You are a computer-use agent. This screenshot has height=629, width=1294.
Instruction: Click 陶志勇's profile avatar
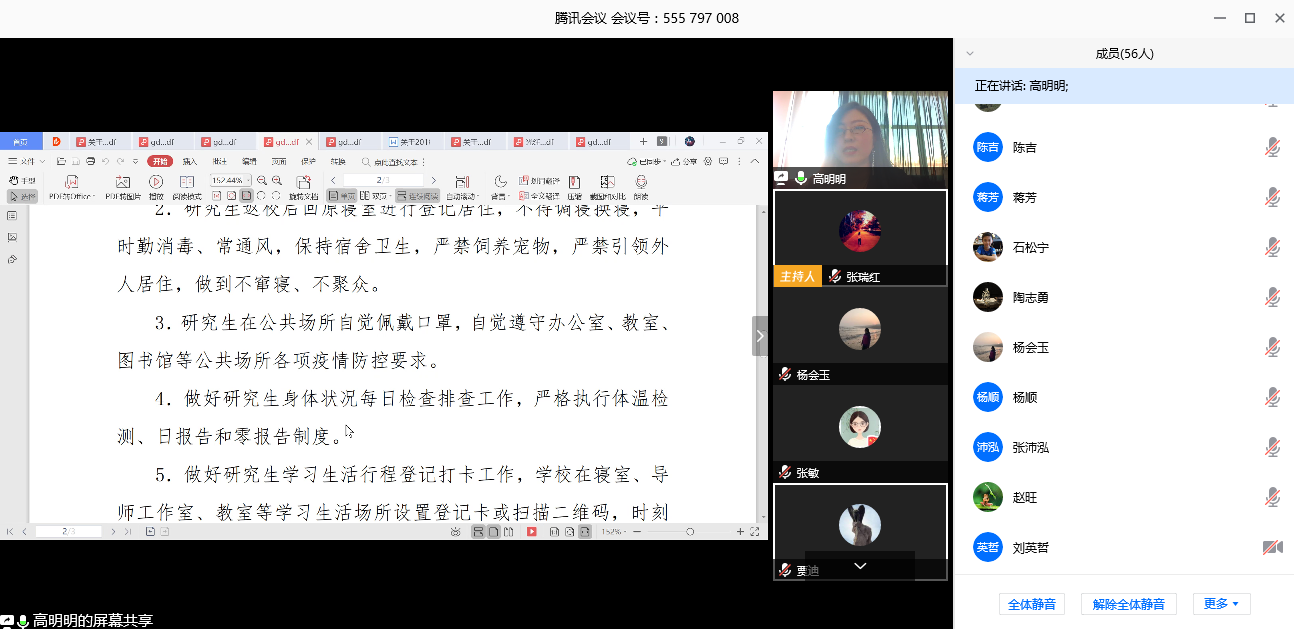point(987,297)
